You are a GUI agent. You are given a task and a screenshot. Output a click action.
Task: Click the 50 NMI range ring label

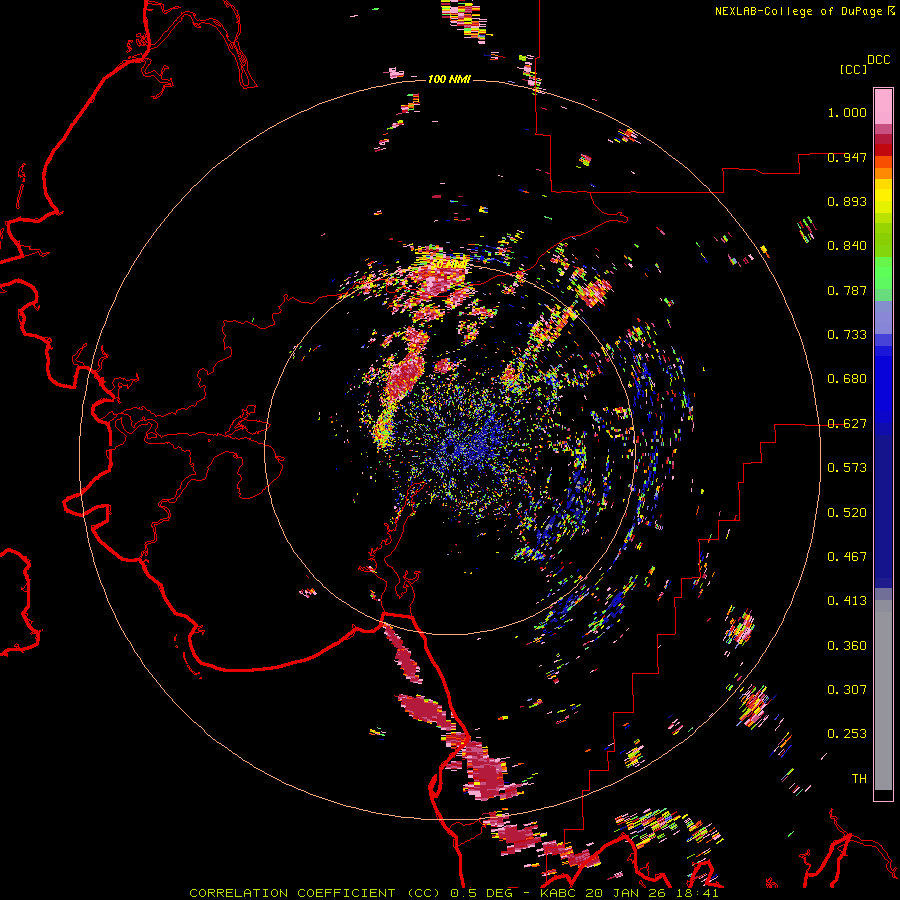pos(449,264)
